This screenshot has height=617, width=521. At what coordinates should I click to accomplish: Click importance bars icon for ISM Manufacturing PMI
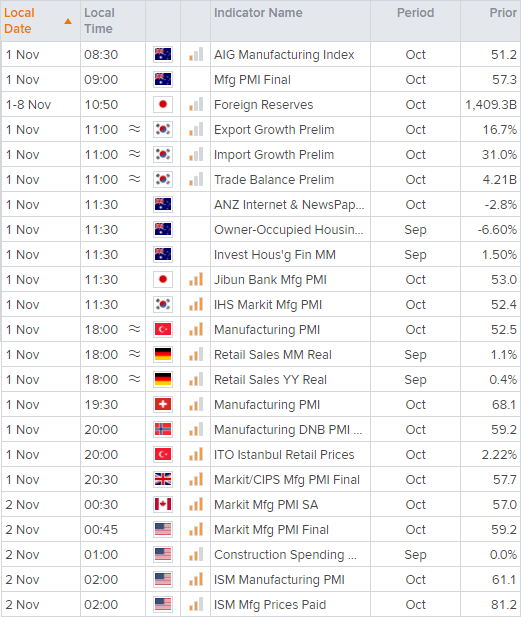[x=196, y=579]
